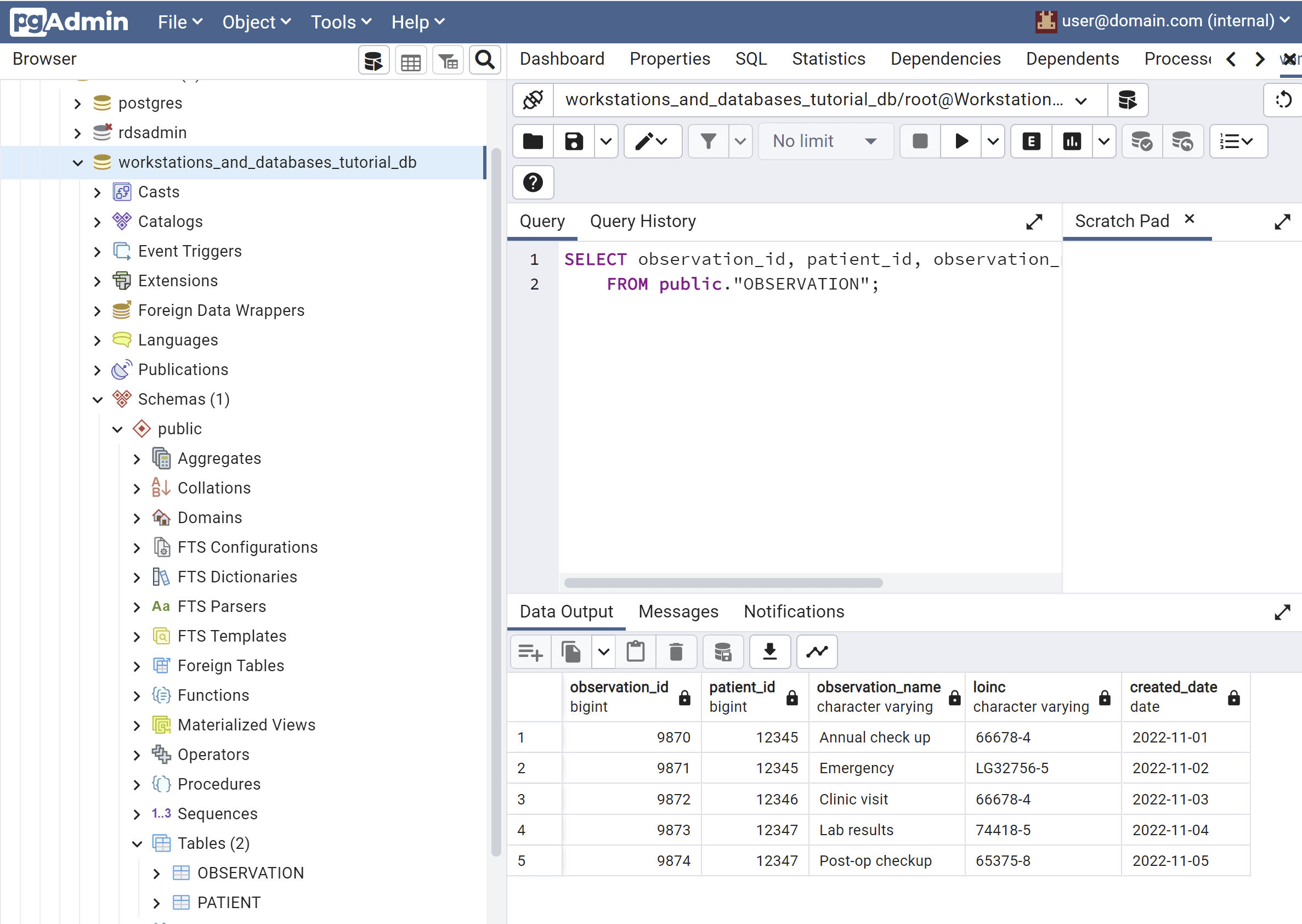Click the Download results as CSV icon
1302x924 pixels.
(x=770, y=651)
